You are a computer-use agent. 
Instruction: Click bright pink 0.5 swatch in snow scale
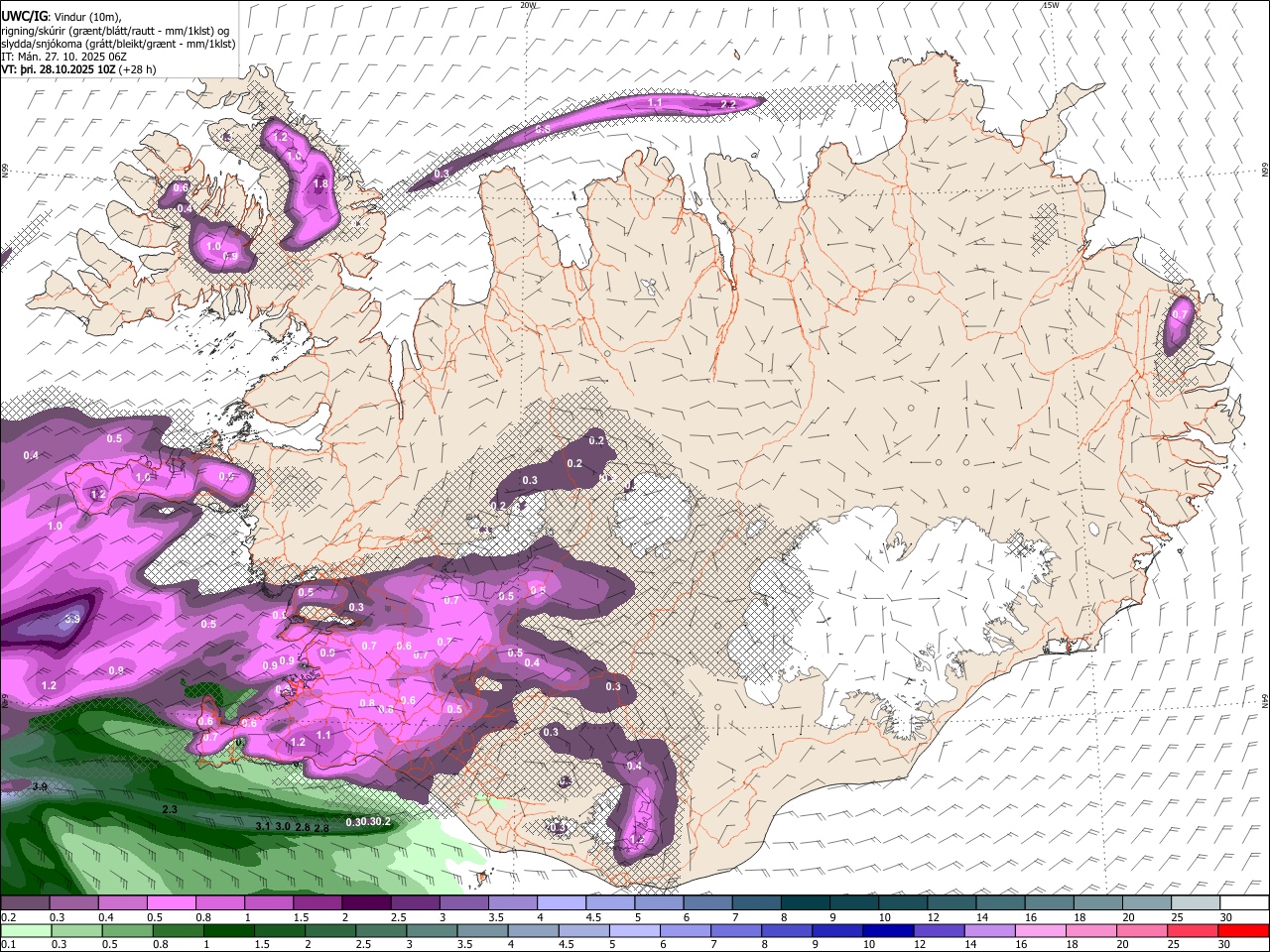tap(171, 902)
